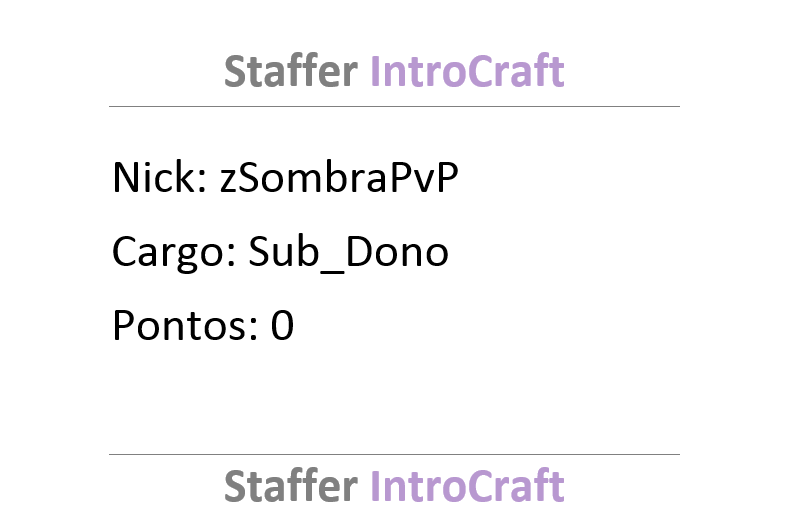
Task: Click the Pontos: label
Action: 185,326
